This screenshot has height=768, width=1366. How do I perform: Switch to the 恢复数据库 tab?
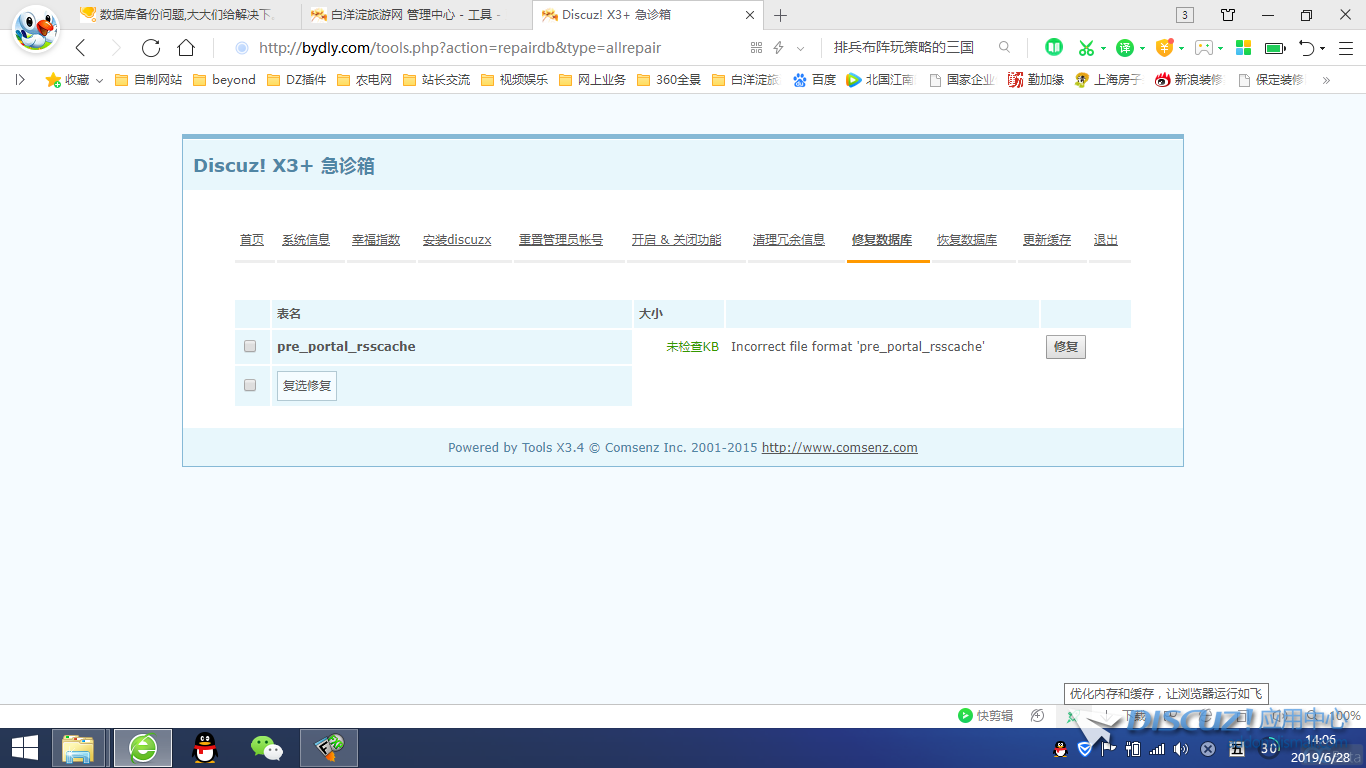(x=966, y=240)
